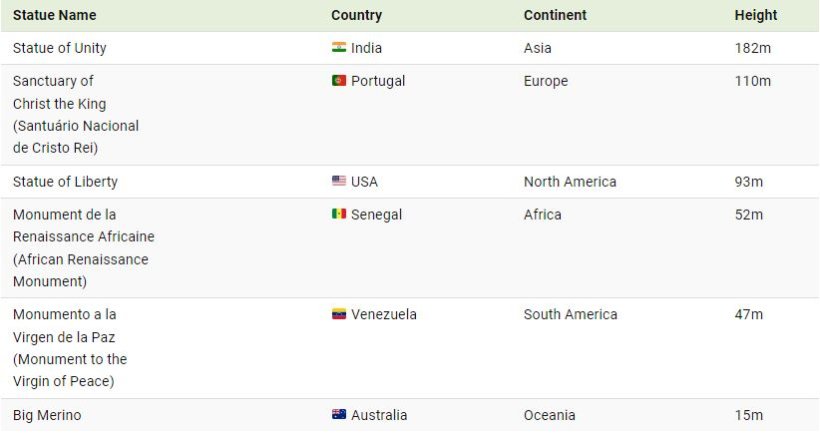Image resolution: width=820 pixels, height=440 pixels.
Task: Click the USA flag icon
Action: pyautogui.click(x=339, y=181)
